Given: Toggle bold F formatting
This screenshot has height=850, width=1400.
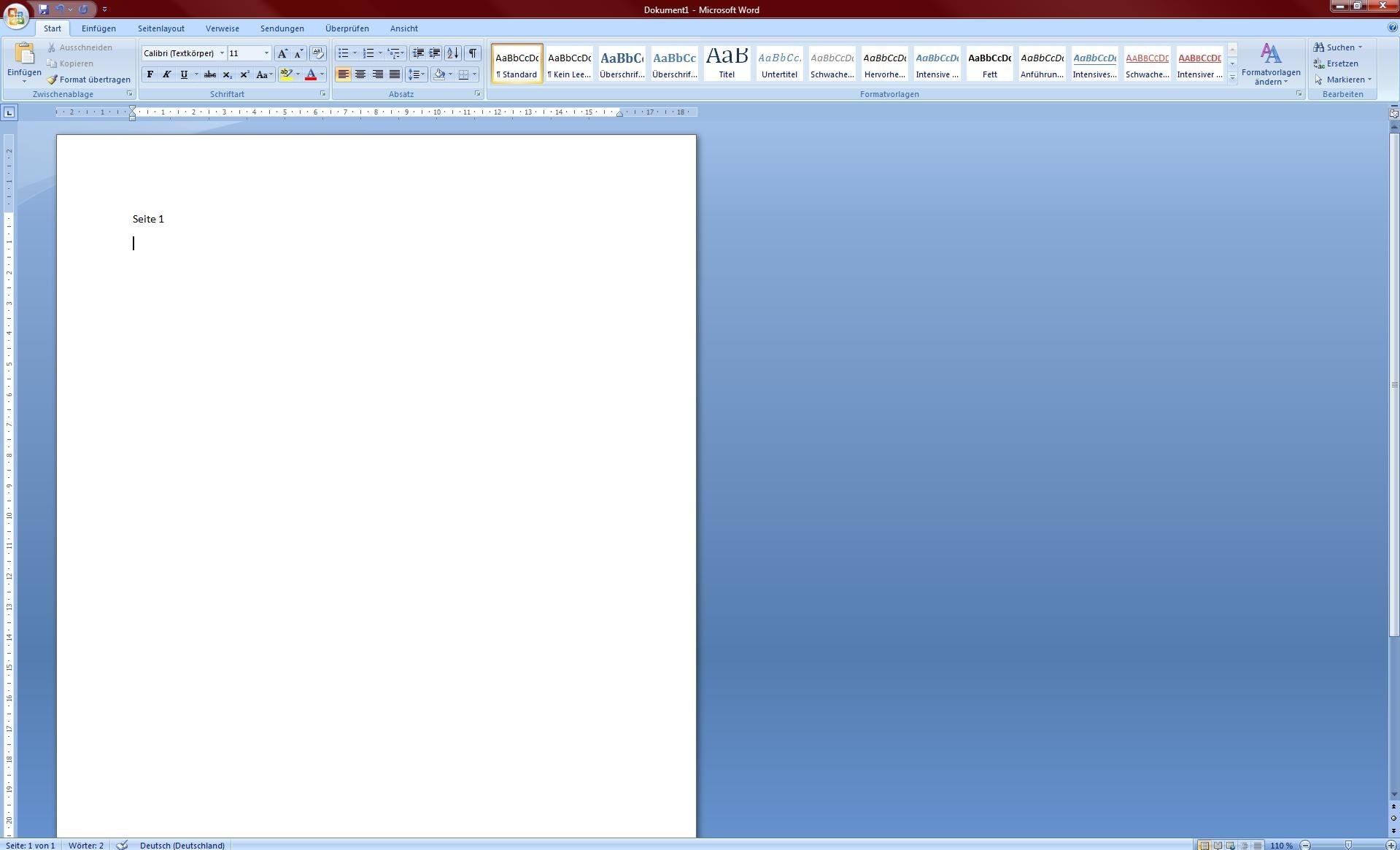Looking at the screenshot, I should (150, 74).
